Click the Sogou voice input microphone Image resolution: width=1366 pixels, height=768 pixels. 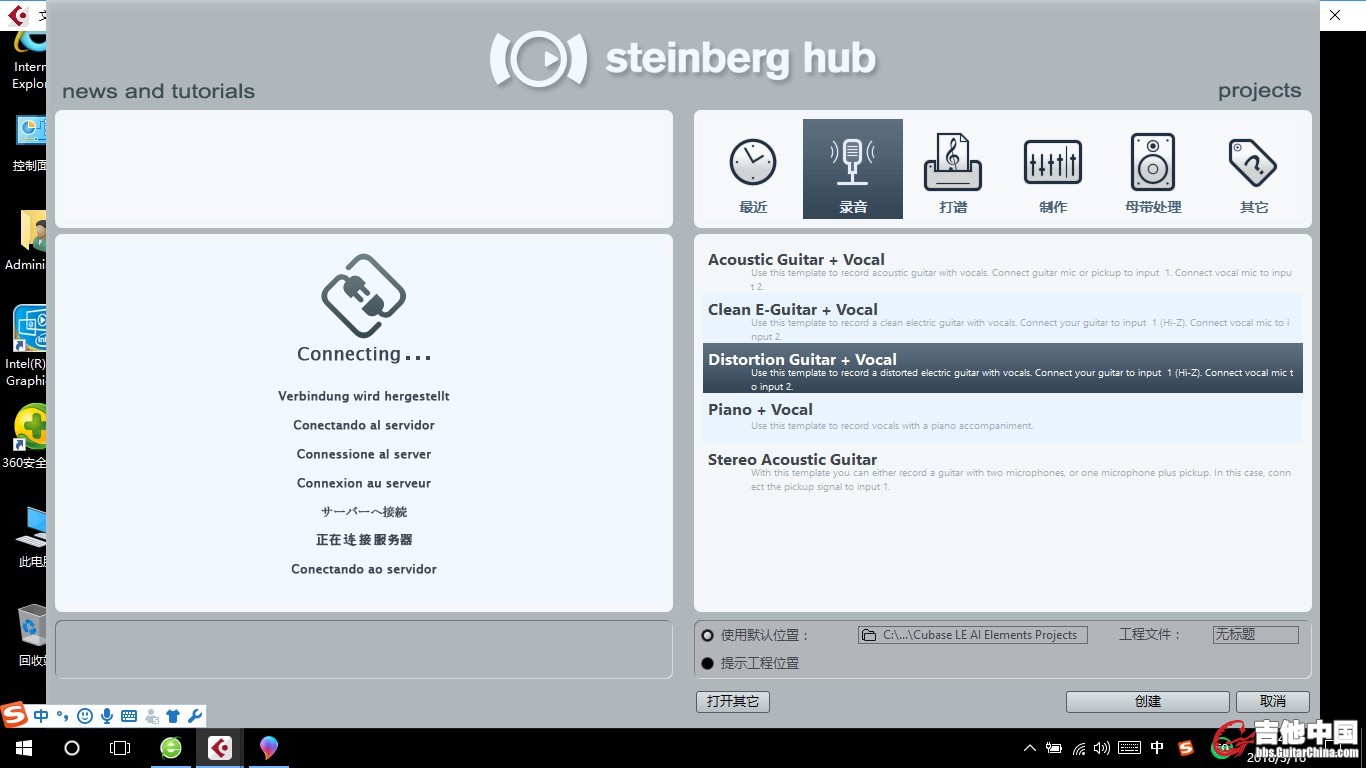[x=107, y=716]
